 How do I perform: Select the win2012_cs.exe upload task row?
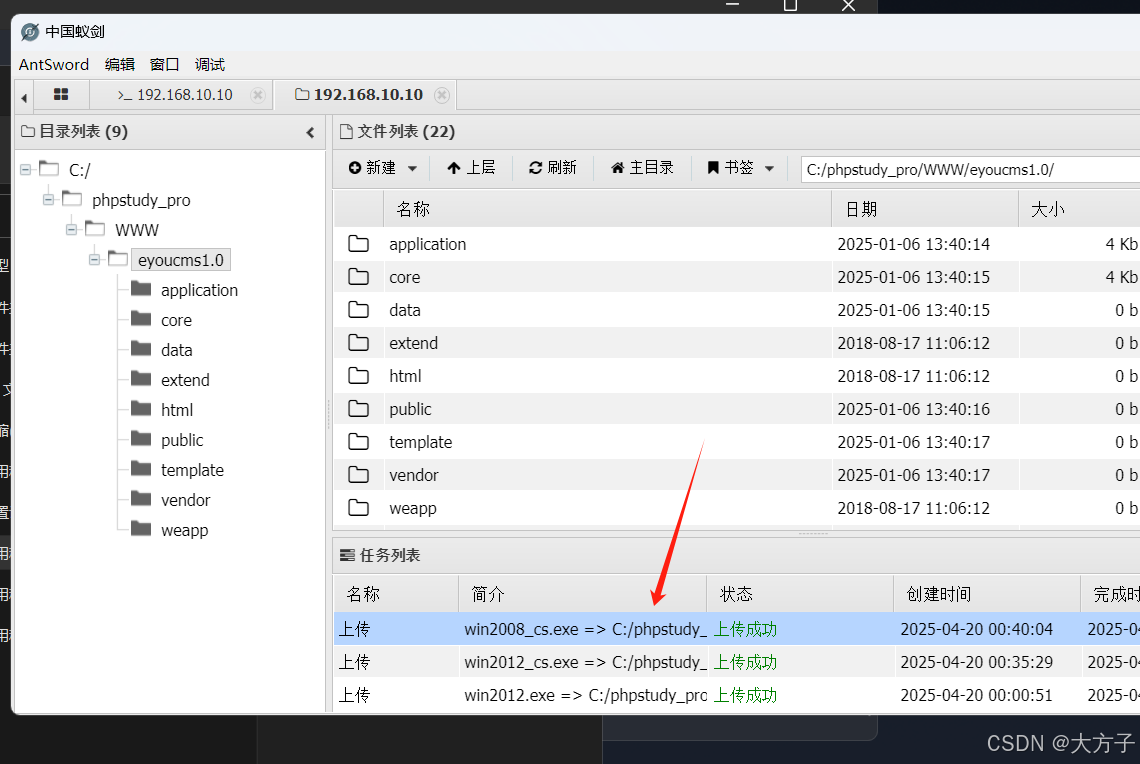point(736,662)
